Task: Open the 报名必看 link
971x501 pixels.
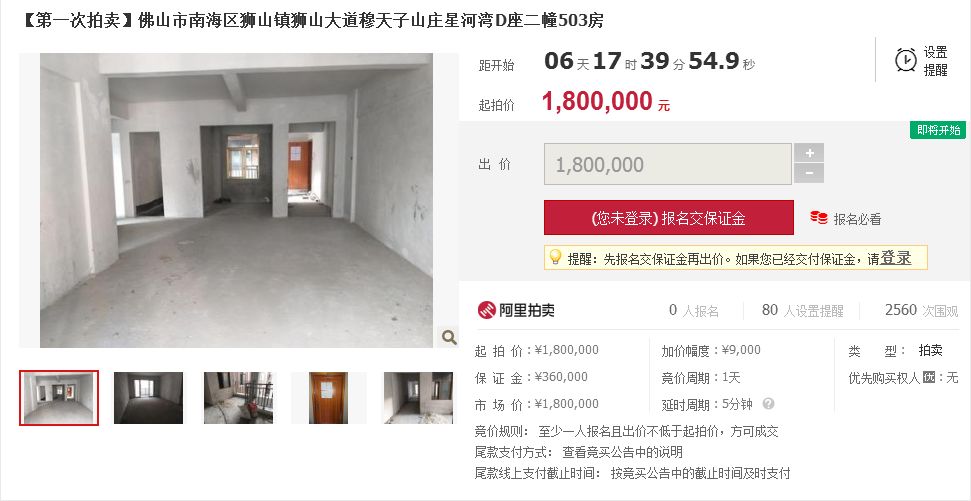Action: point(857,219)
